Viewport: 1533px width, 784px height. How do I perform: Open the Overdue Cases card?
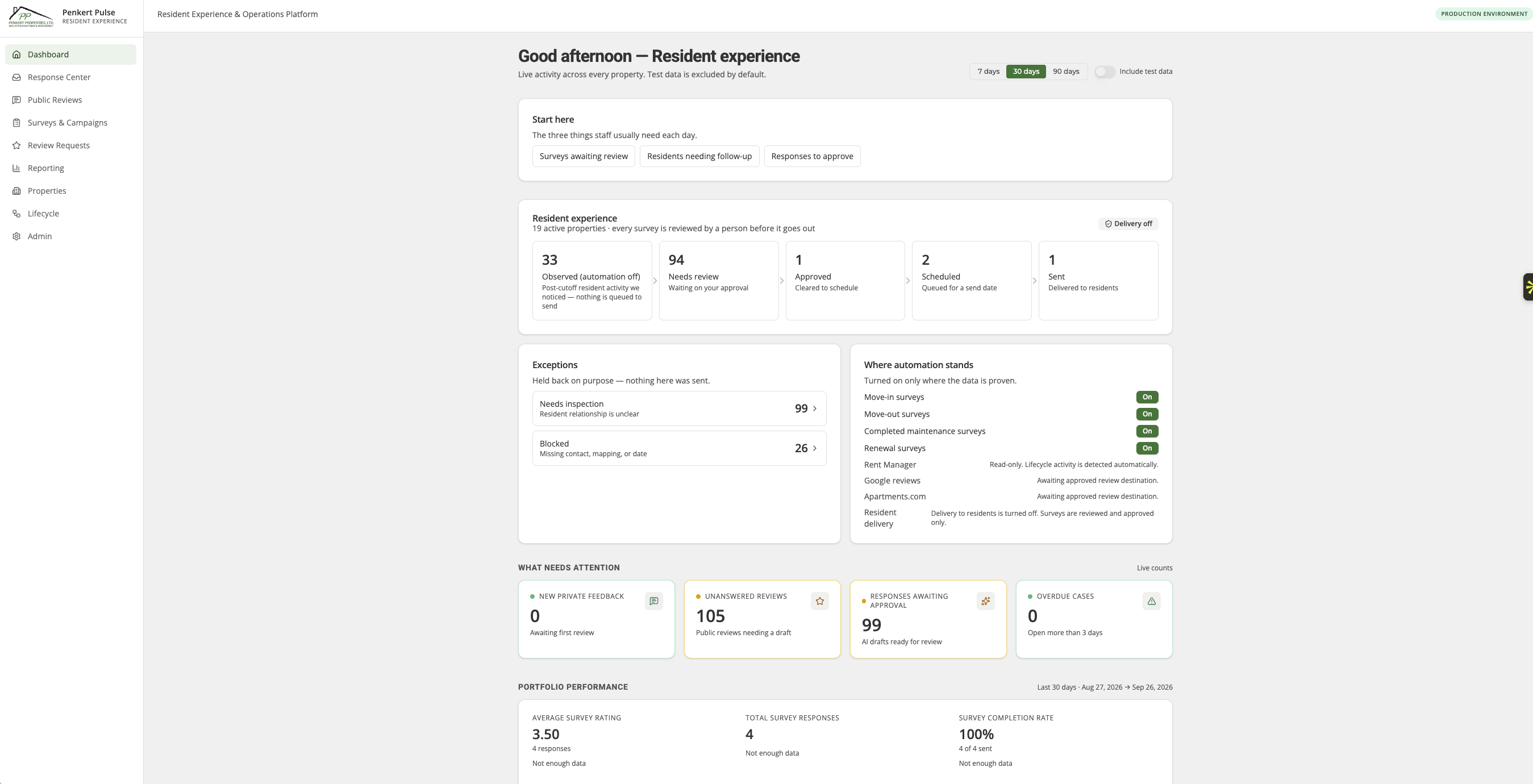(x=1094, y=619)
